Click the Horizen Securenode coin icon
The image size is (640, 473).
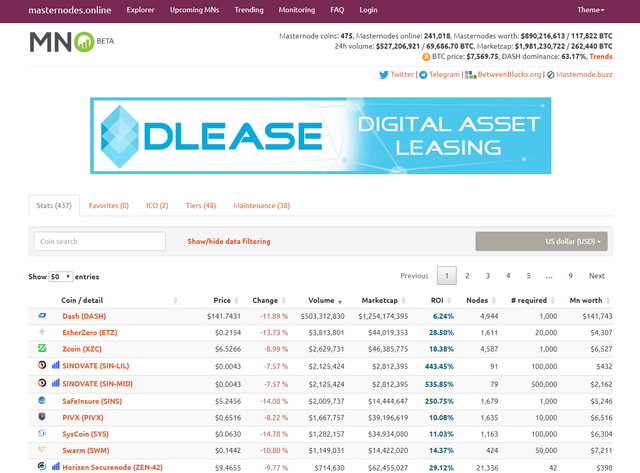(x=42, y=466)
